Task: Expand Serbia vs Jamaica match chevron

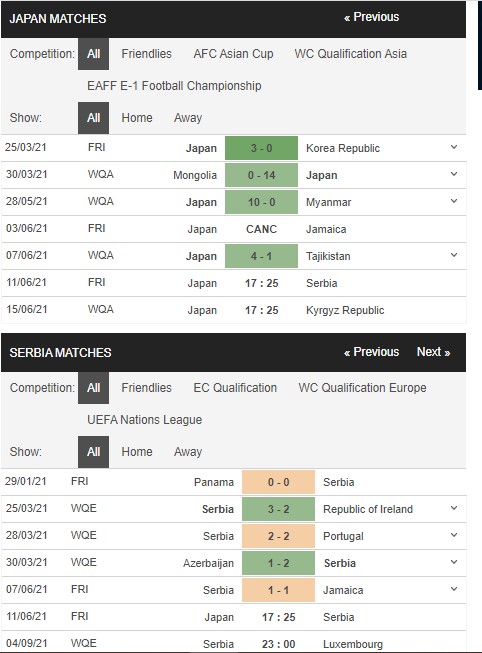Action: pyautogui.click(x=454, y=589)
